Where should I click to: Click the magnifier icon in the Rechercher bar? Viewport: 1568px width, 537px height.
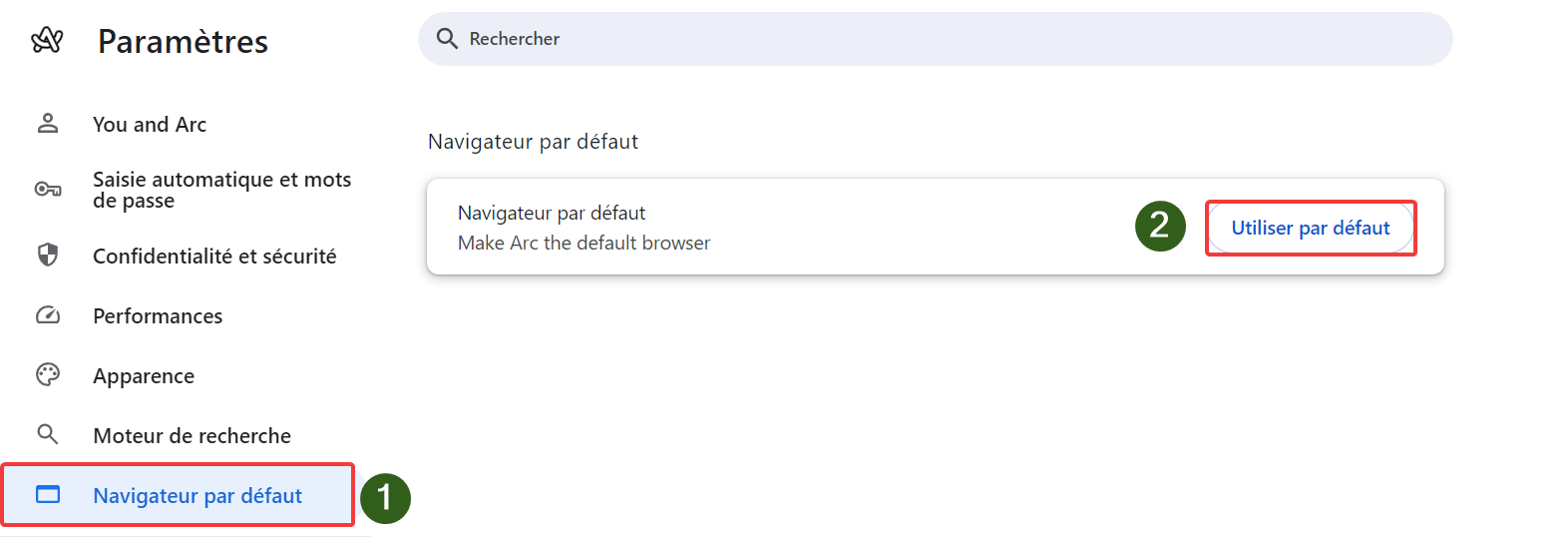[447, 39]
